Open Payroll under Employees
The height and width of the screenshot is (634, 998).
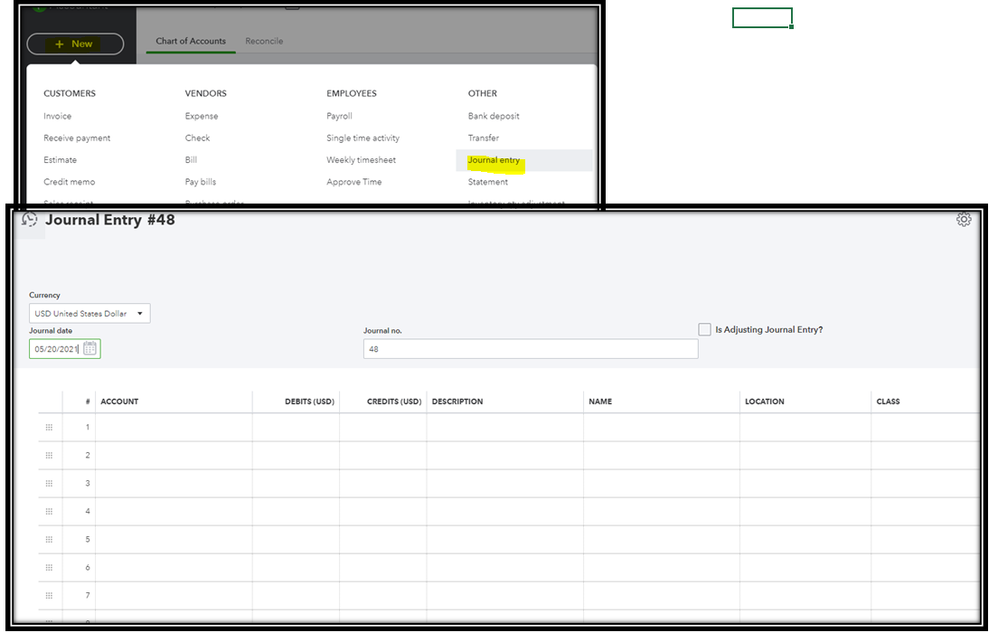click(339, 116)
